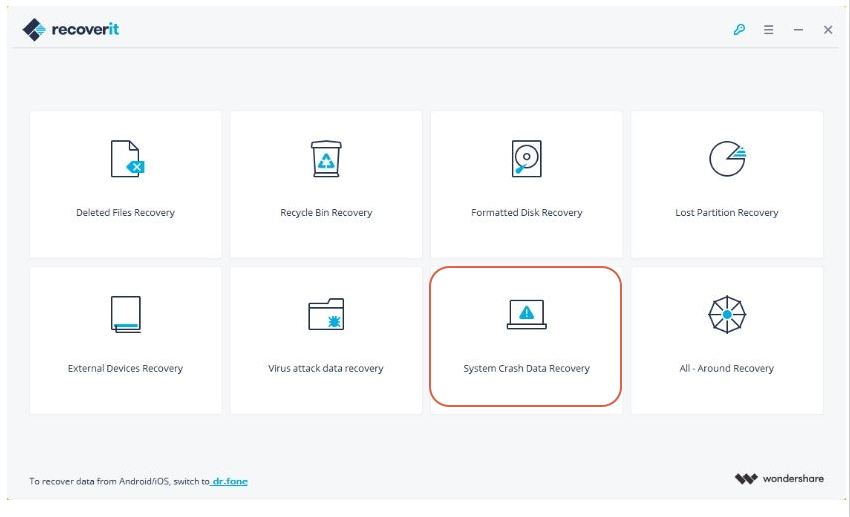Click the External Devices Recovery drive icon

pyautogui.click(x=126, y=314)
